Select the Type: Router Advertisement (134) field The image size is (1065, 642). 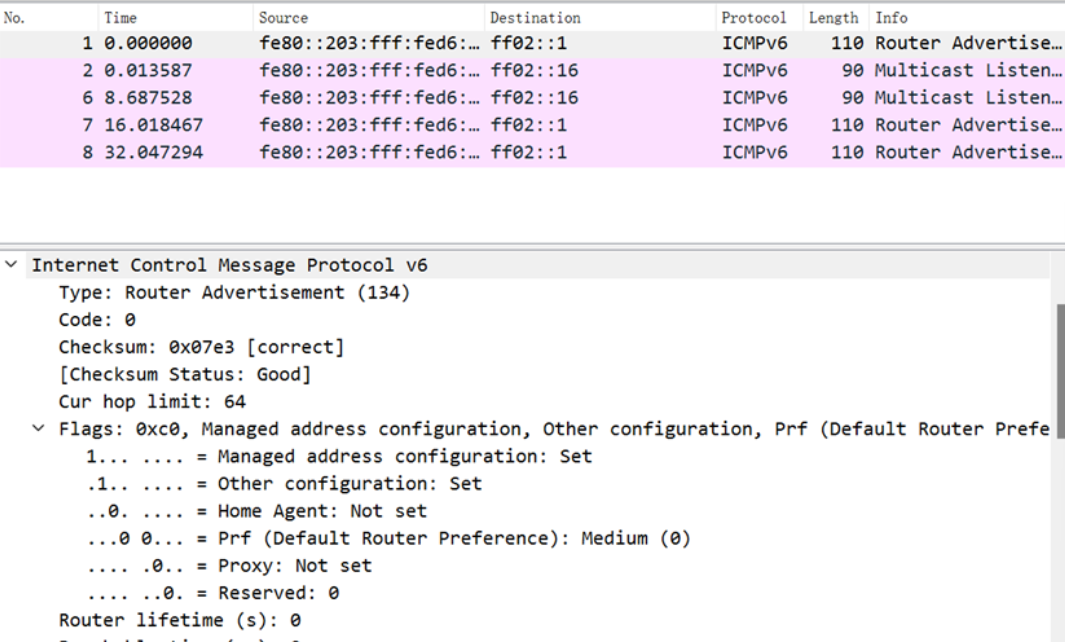(x=234, y=293)
